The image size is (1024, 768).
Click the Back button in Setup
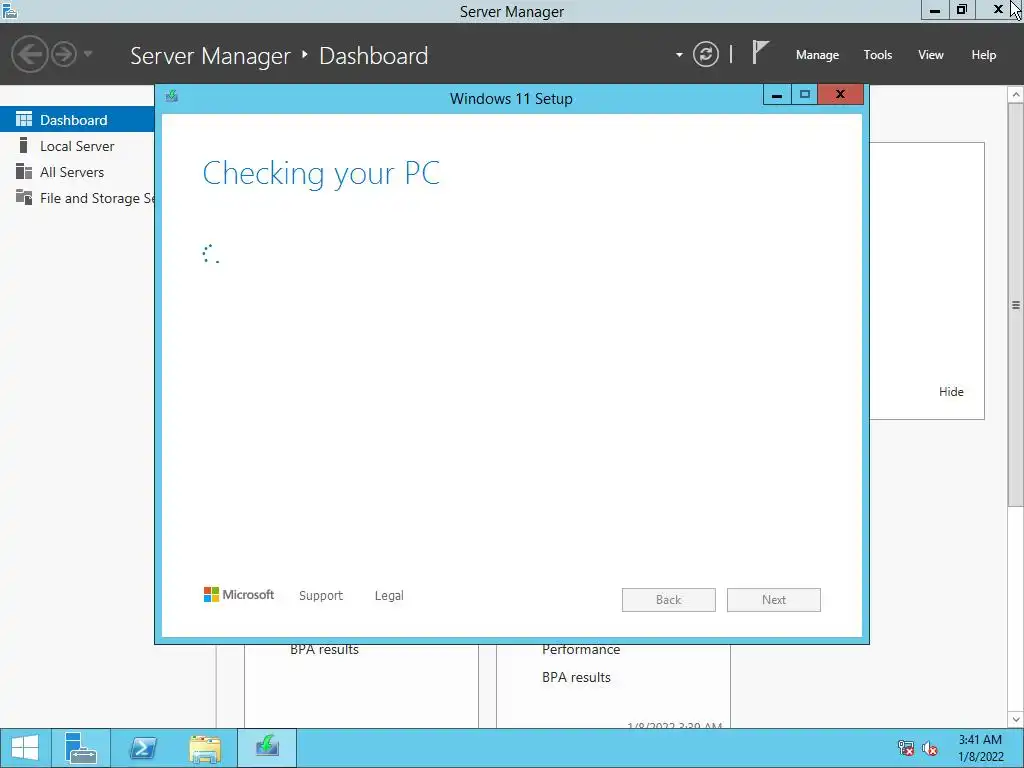pyautogui.click(x=669, y=600)
